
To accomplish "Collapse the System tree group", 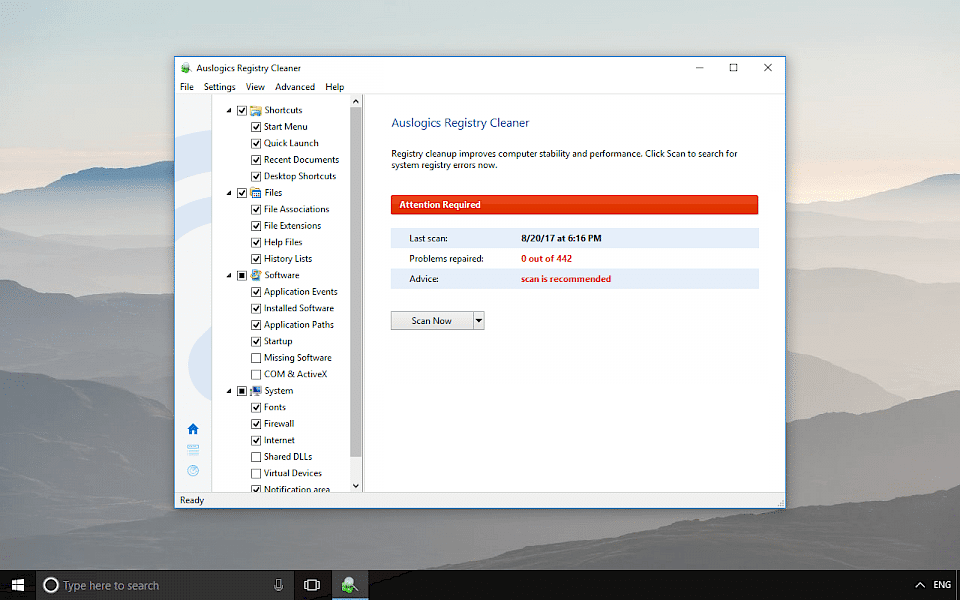I will (230, 391).
